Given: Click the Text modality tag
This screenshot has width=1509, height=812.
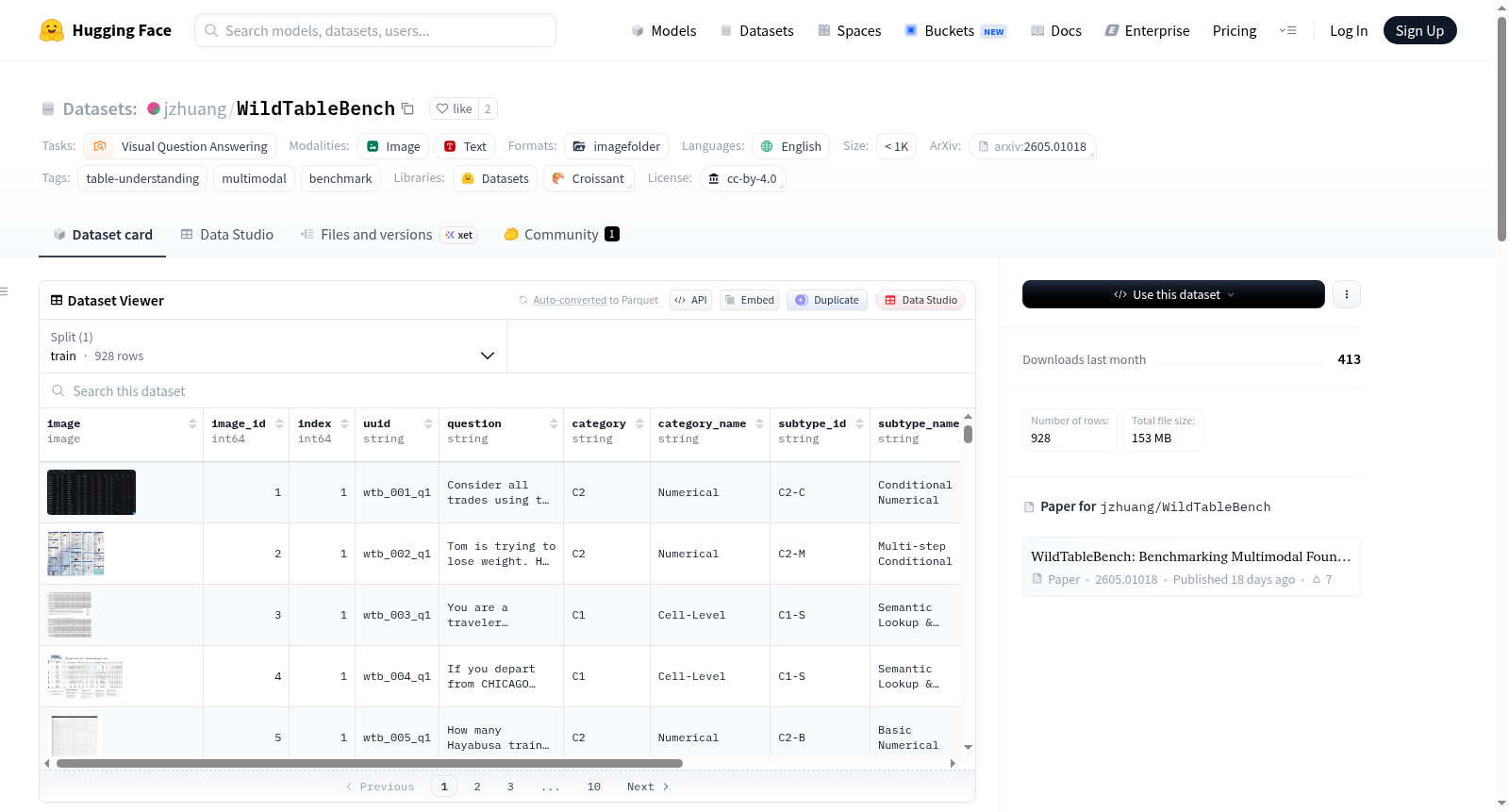Looking at the screenshot, I should pos(465,146).
